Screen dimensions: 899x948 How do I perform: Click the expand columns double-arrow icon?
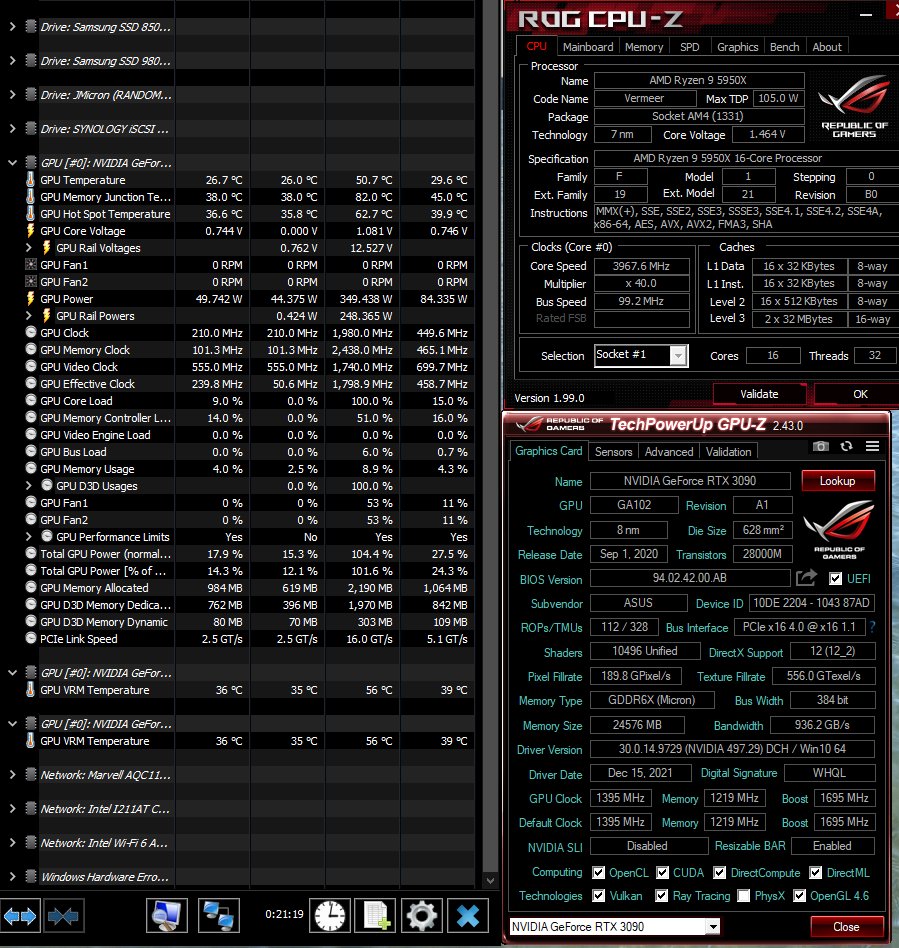(x=21, y=915)
